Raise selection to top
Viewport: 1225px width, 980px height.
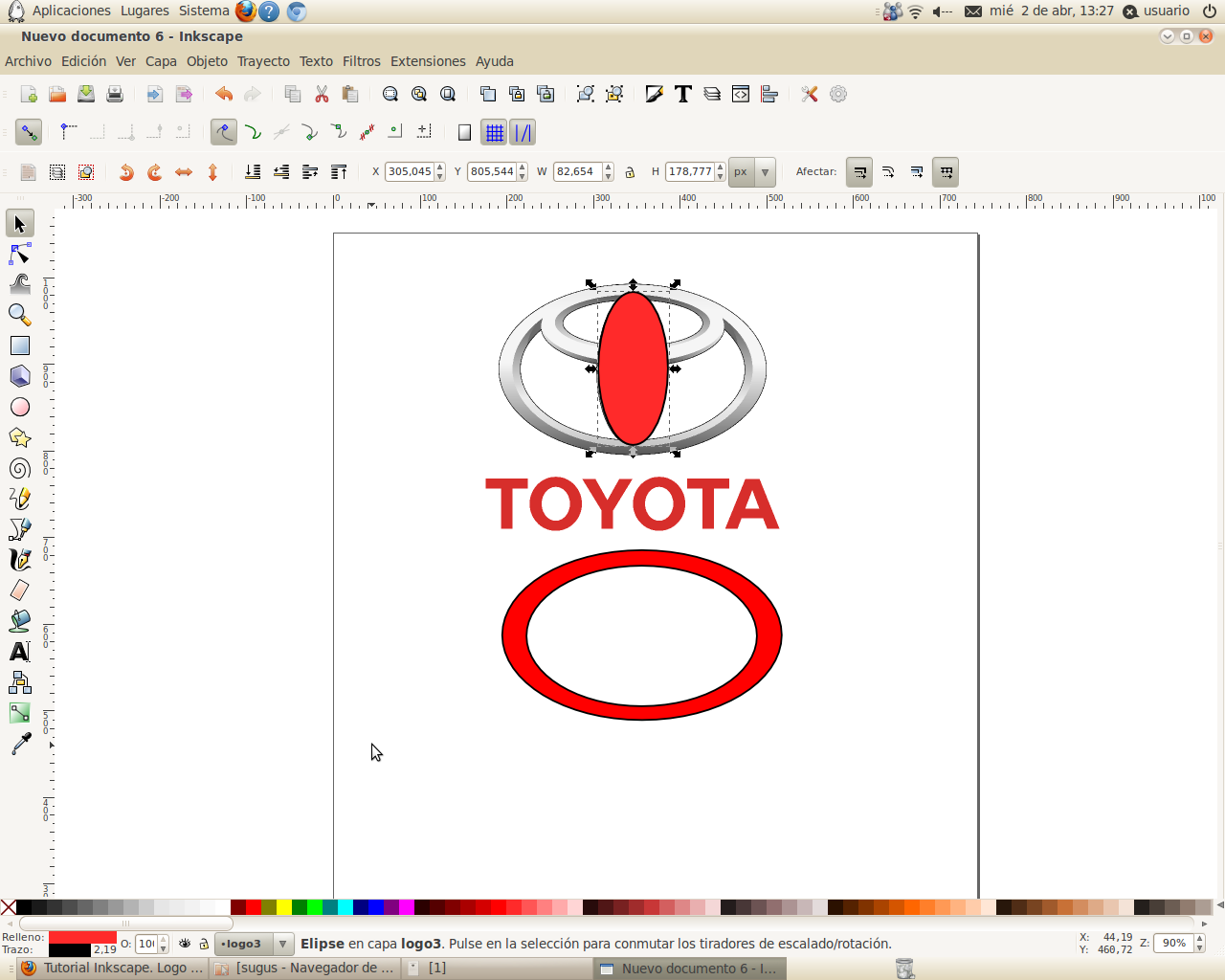tap(339, 172)
